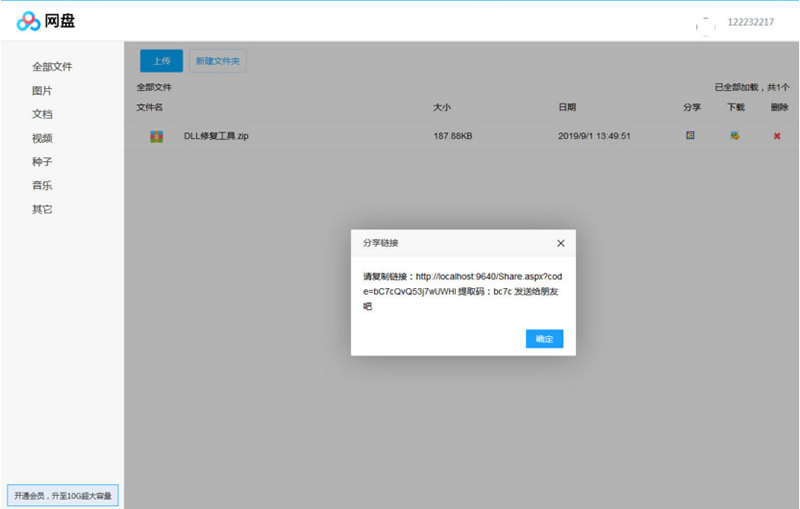The image size is (800, 509).
Task: Click the 开通会员 upgrade 10G capacity banner
Action: coord(63,495)
